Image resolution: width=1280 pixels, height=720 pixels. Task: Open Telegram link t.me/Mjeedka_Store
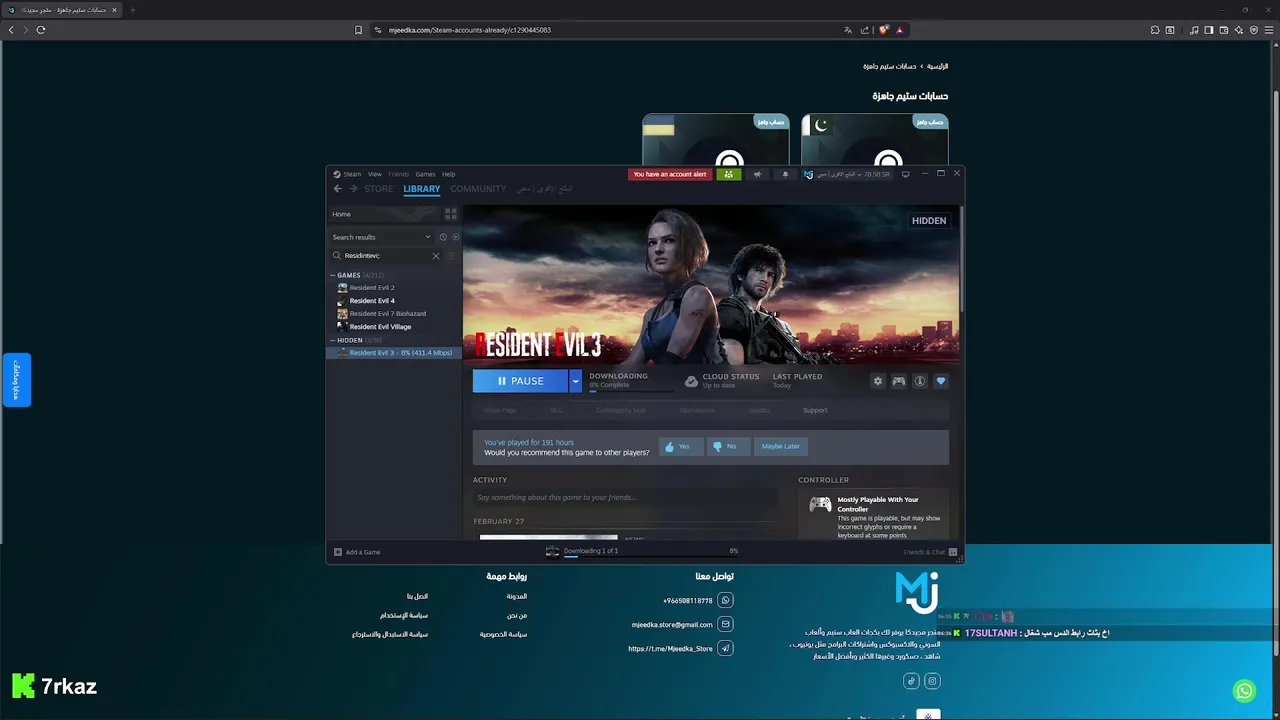(x=670, y=648)
